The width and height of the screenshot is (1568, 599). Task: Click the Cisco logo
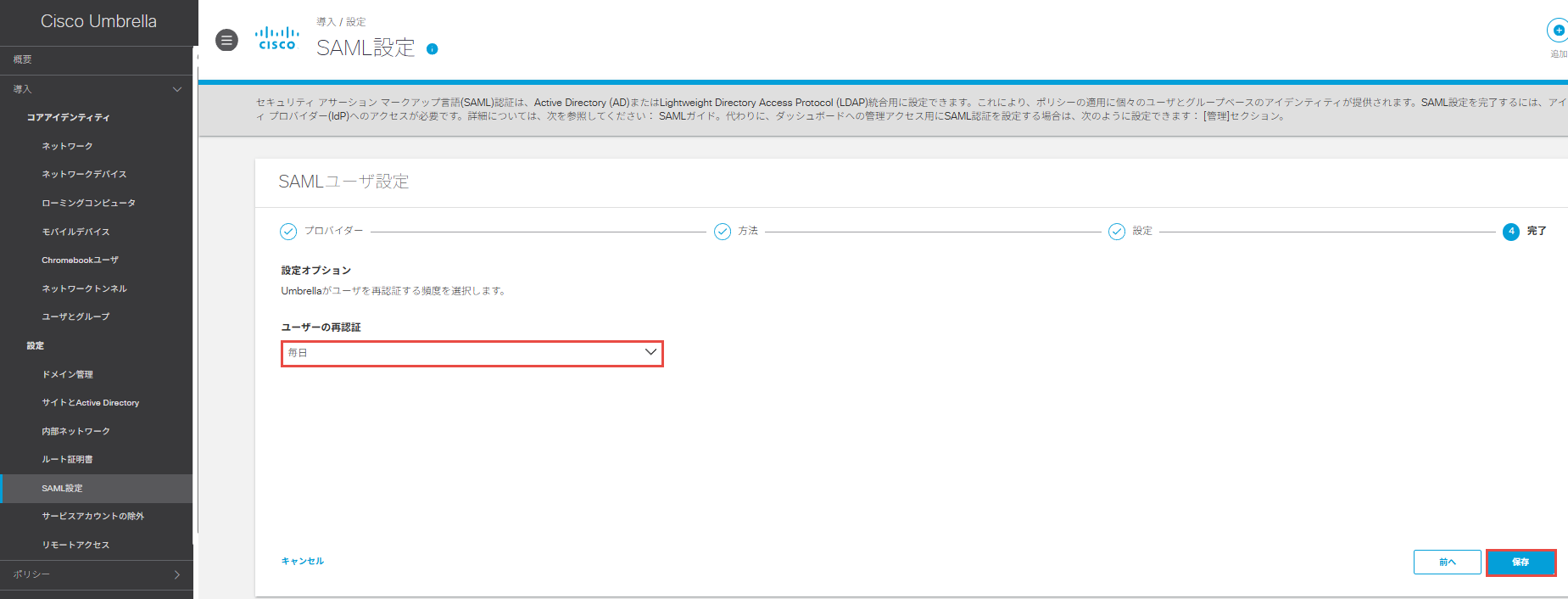(x=277, y=39)
